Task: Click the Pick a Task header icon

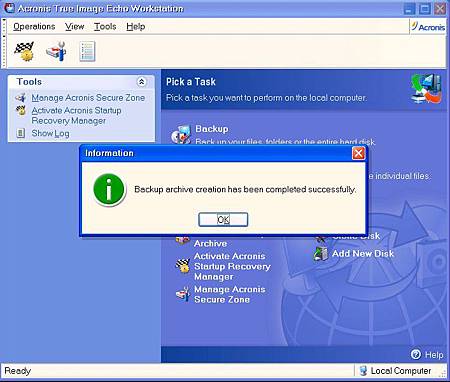Action: tap(426, 88)
